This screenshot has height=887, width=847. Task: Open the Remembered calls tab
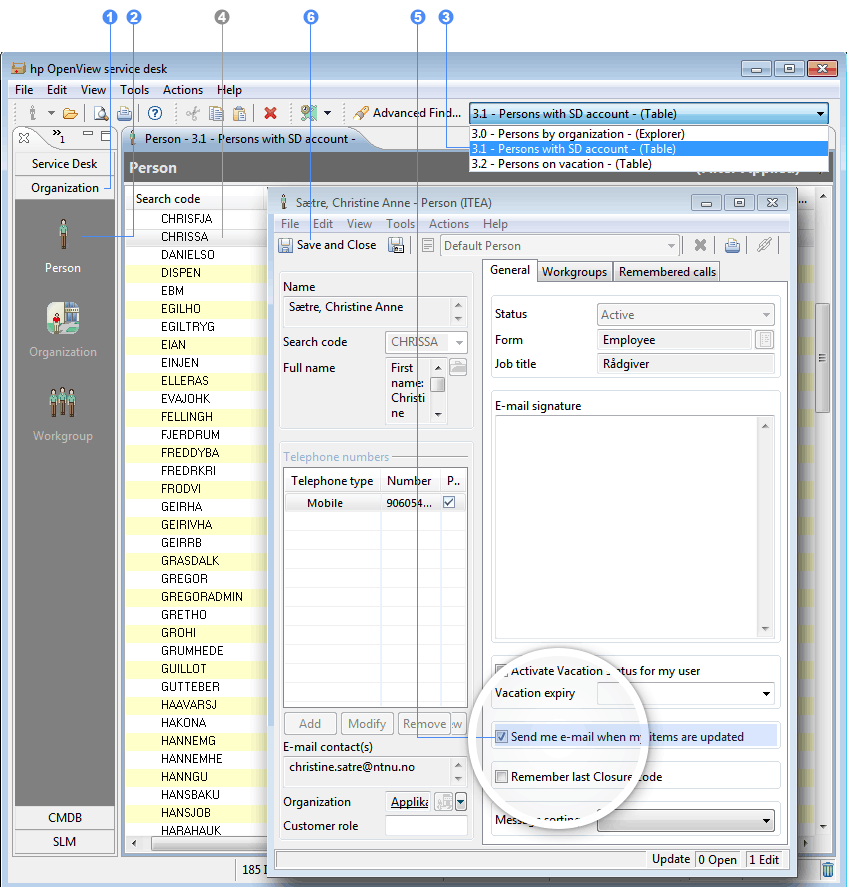pyautogui.click(x=667, y=272)
